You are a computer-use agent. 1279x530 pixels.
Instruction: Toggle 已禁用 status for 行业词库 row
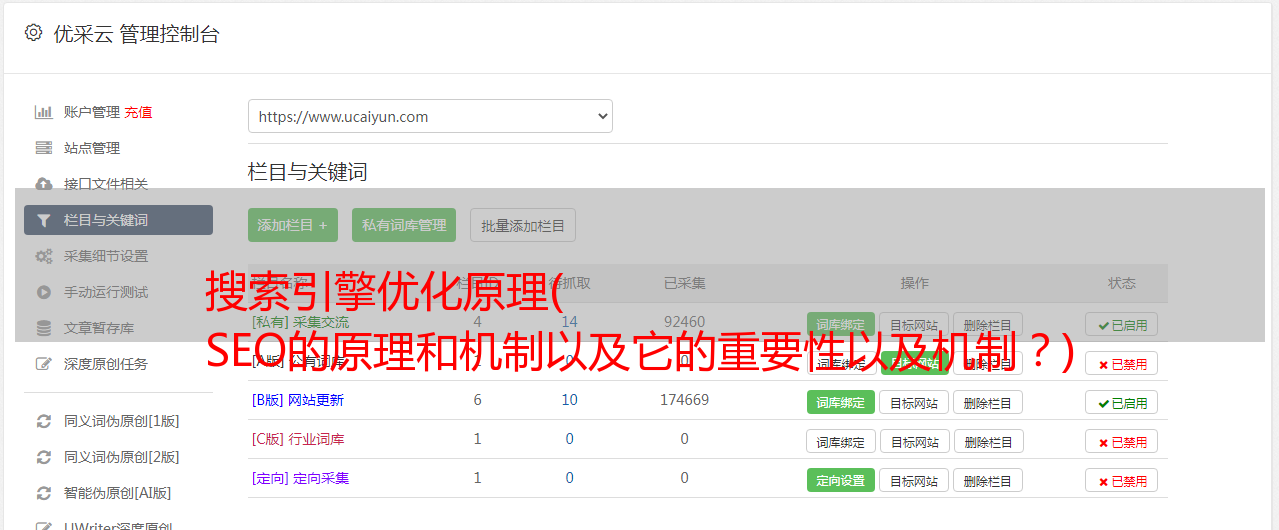click(1122, 441)
